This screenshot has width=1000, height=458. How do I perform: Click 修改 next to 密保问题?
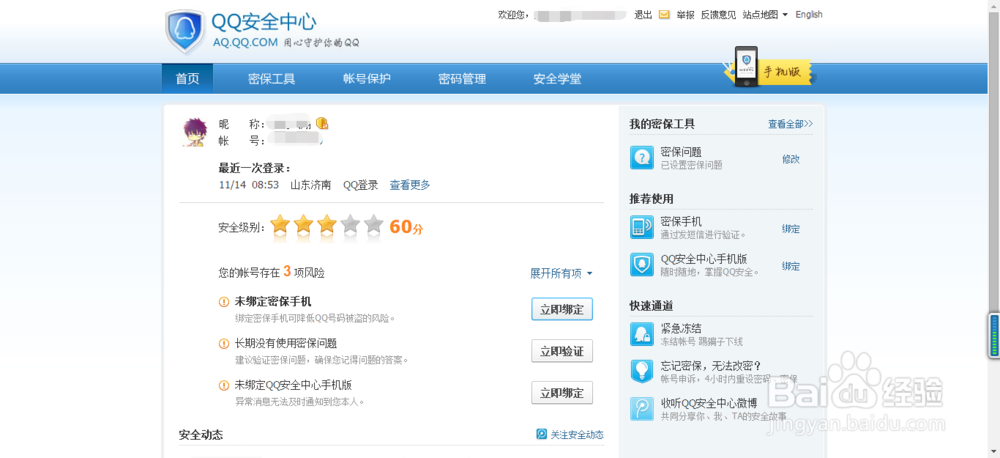[791, 159]
